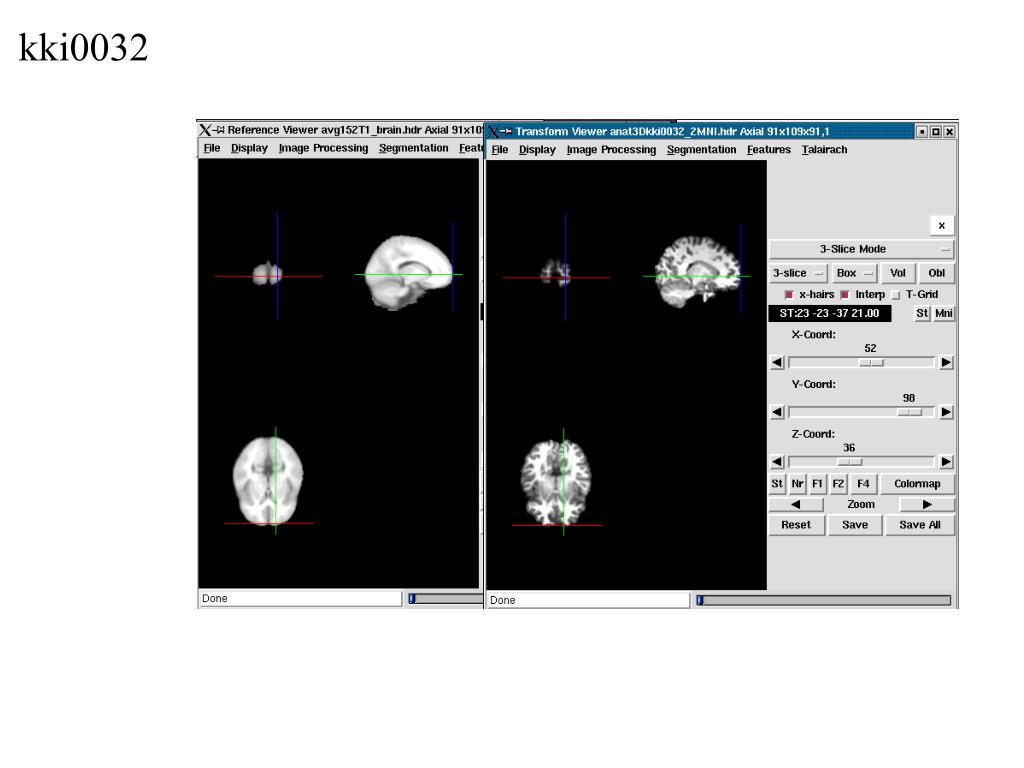
Task: Open the X window menu of Transform Viewer
Action: [x=493, y=132]
